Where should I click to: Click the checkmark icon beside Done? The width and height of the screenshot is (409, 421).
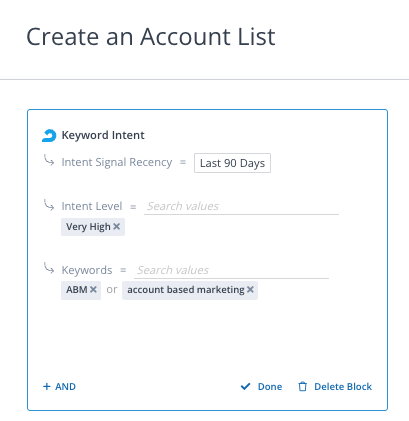click(245, 387)
